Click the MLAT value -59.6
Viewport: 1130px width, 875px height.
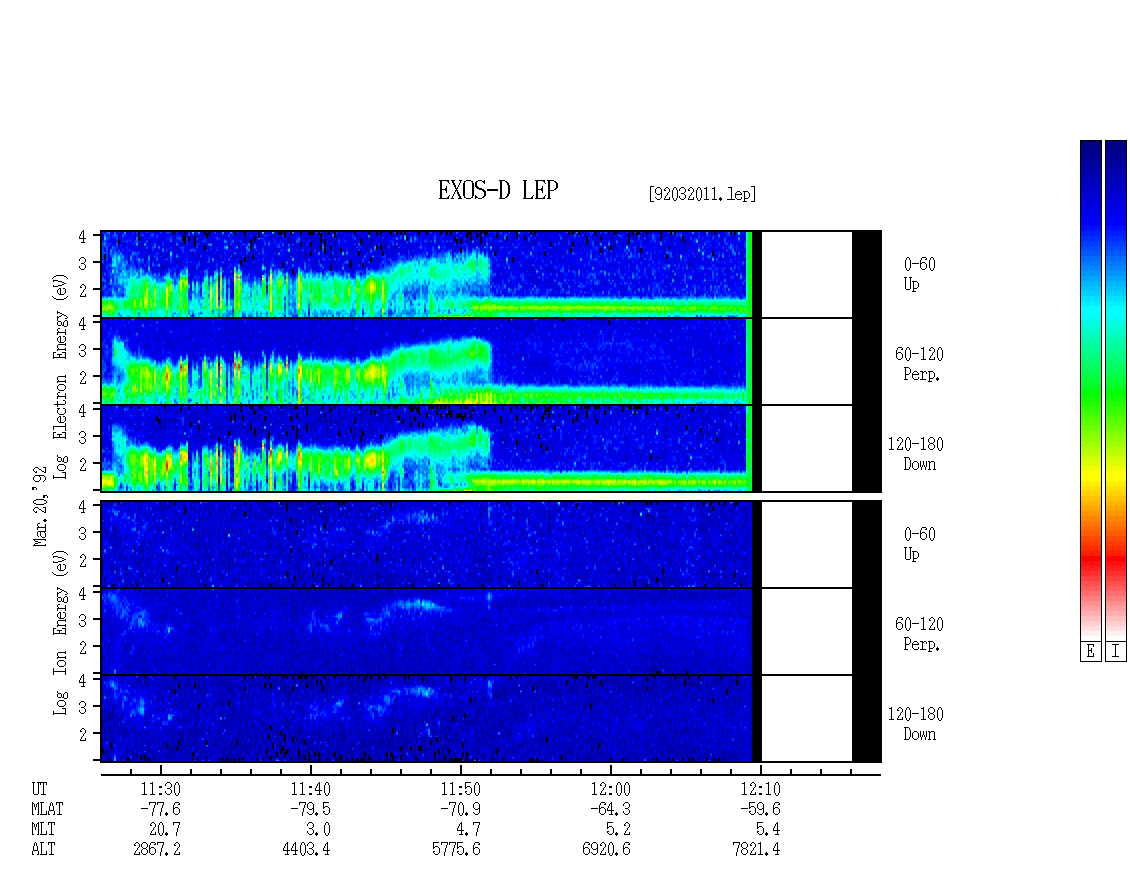pos(760,809)
